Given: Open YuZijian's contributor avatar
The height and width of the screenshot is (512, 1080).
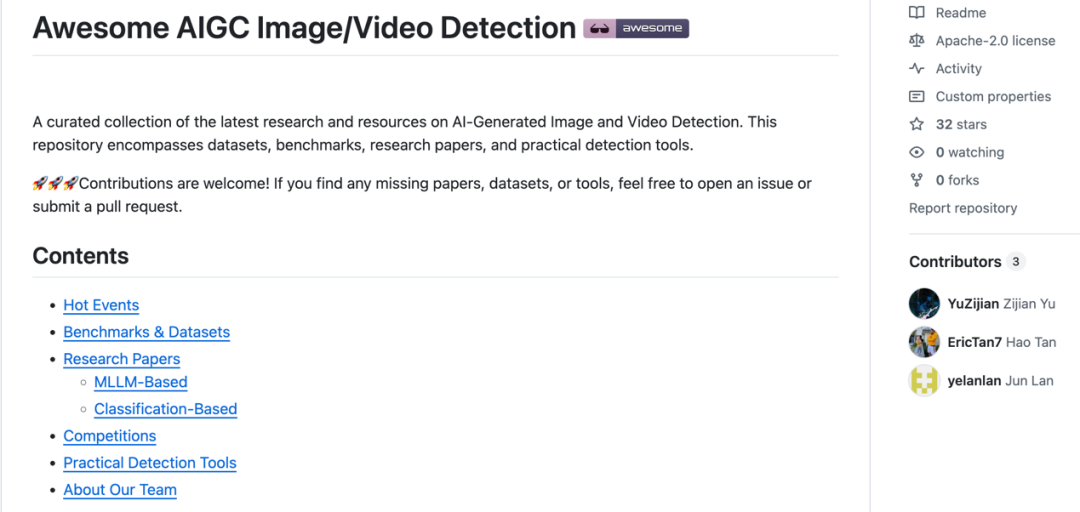Looking at the screenshot, I should click(x=924, y=304).
